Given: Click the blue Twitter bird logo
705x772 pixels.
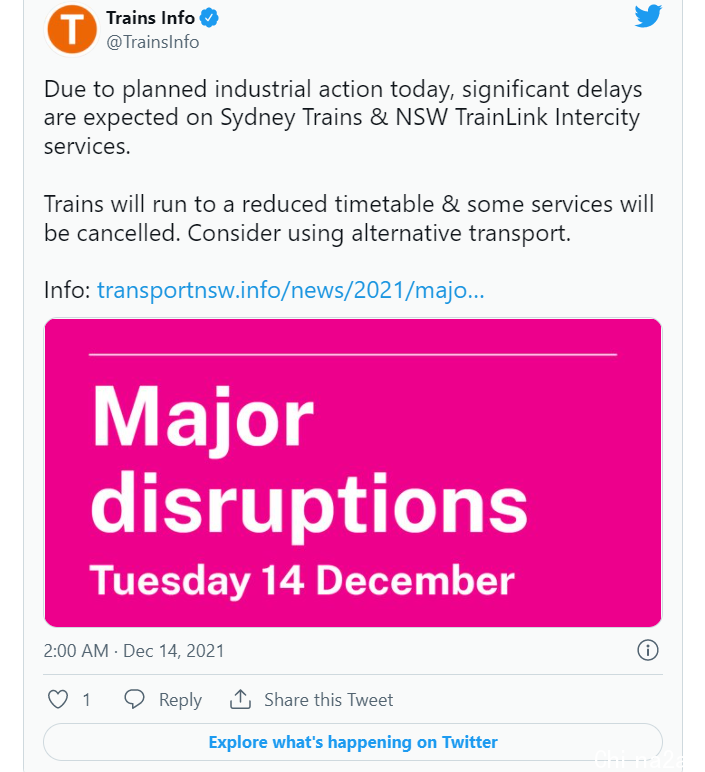Looking at the screenshot, I should click(x=648, y=16).
